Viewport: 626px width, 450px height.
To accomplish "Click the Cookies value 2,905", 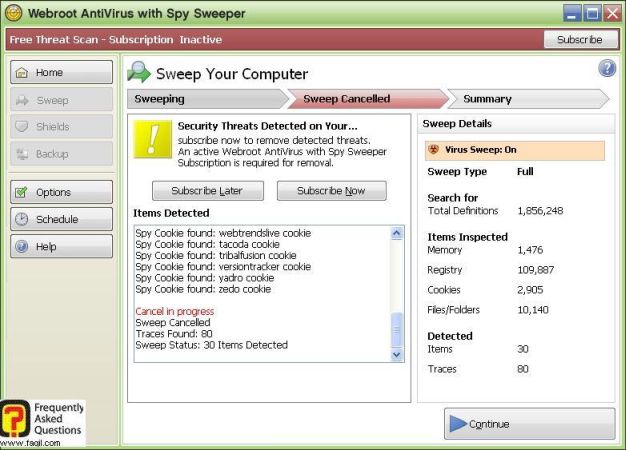I will point(530,290).
